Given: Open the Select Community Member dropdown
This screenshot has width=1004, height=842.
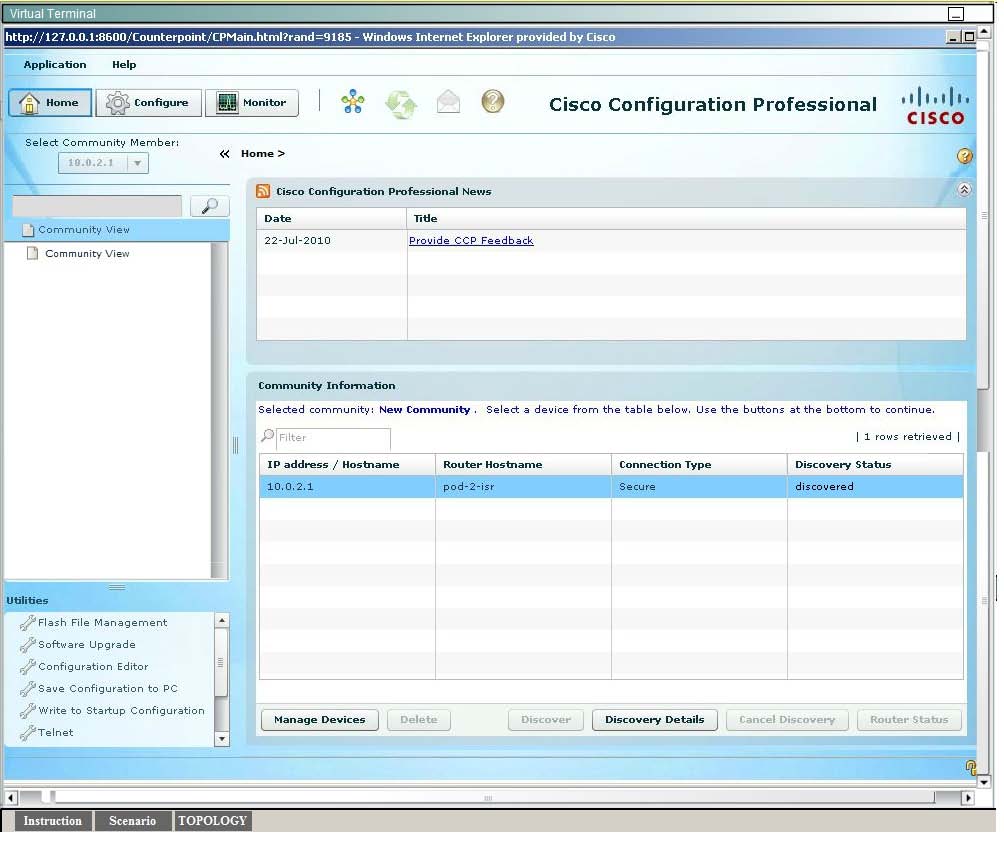Looking at the screenshot, I should click(103, 163).
